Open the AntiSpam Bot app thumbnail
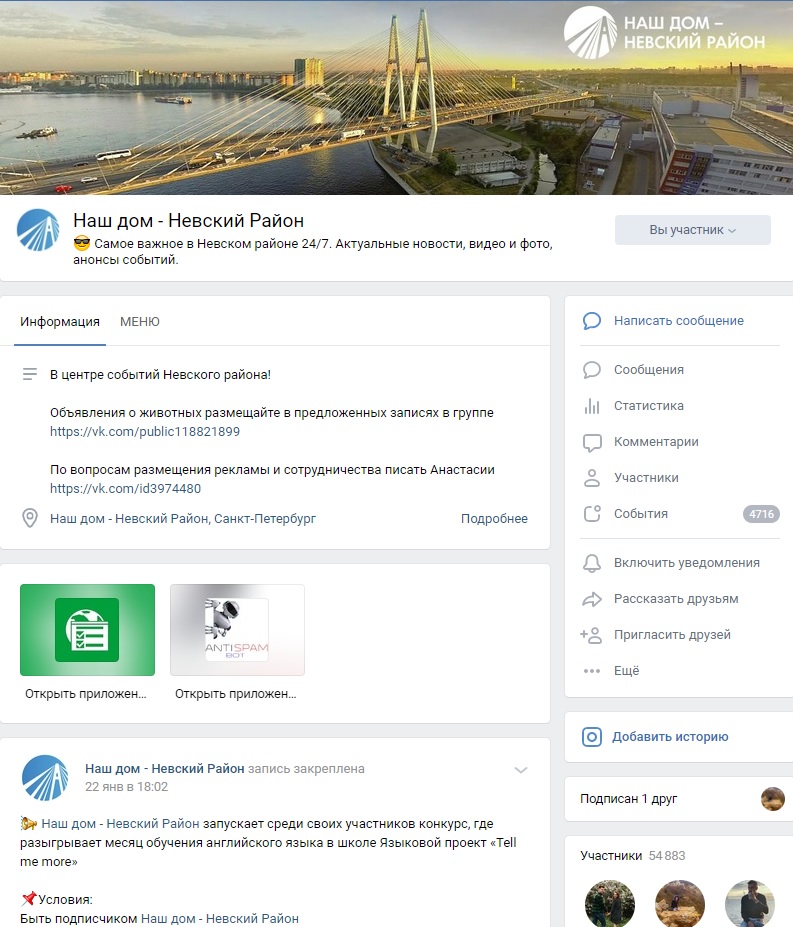The image size is (793, 927). 237,630
